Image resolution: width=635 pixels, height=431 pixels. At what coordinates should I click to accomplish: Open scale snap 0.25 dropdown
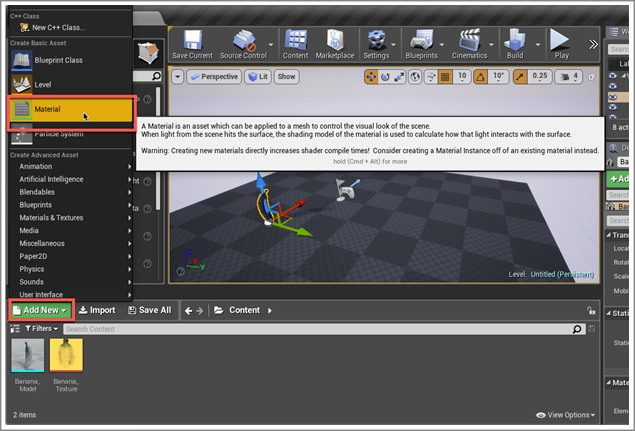[540, 77]
